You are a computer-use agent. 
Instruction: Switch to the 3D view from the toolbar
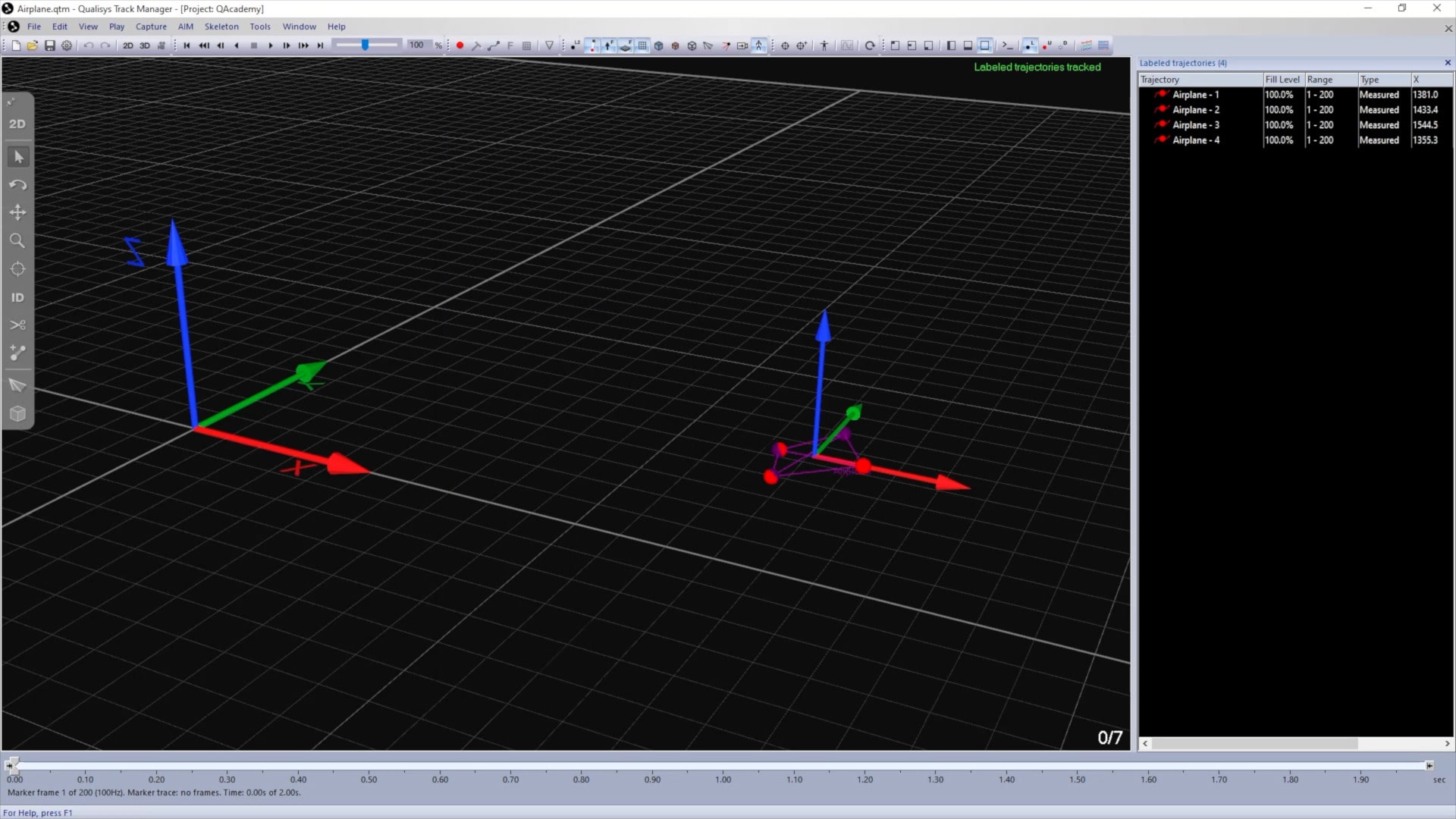tap(145, 45)
